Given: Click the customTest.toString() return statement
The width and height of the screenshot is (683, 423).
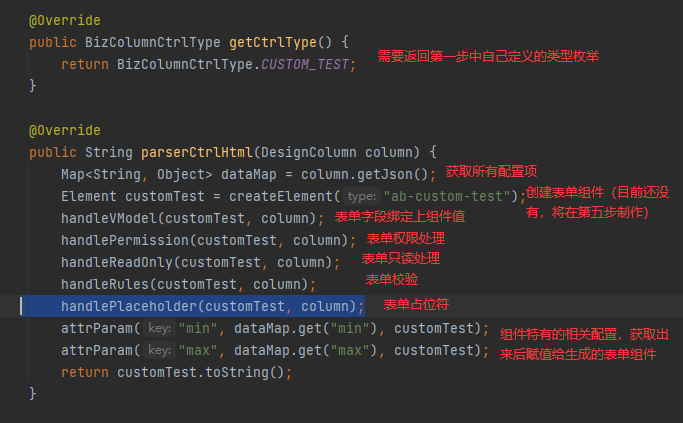Looking at the screenshot, I should 176,372.
